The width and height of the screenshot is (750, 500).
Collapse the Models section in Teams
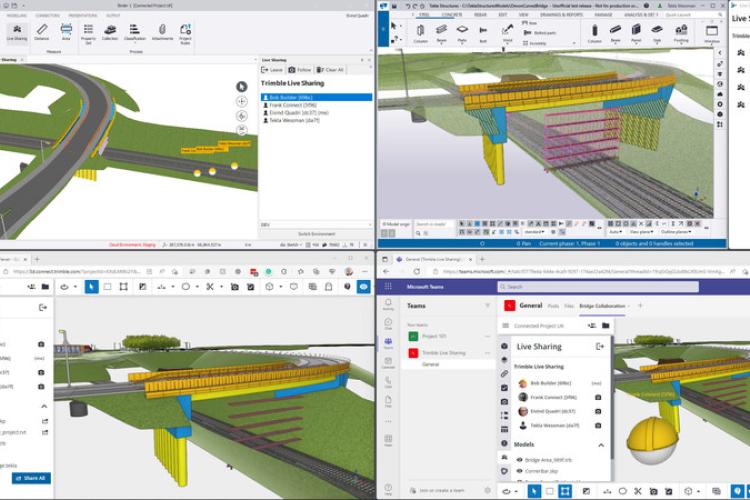pos(601,445)
